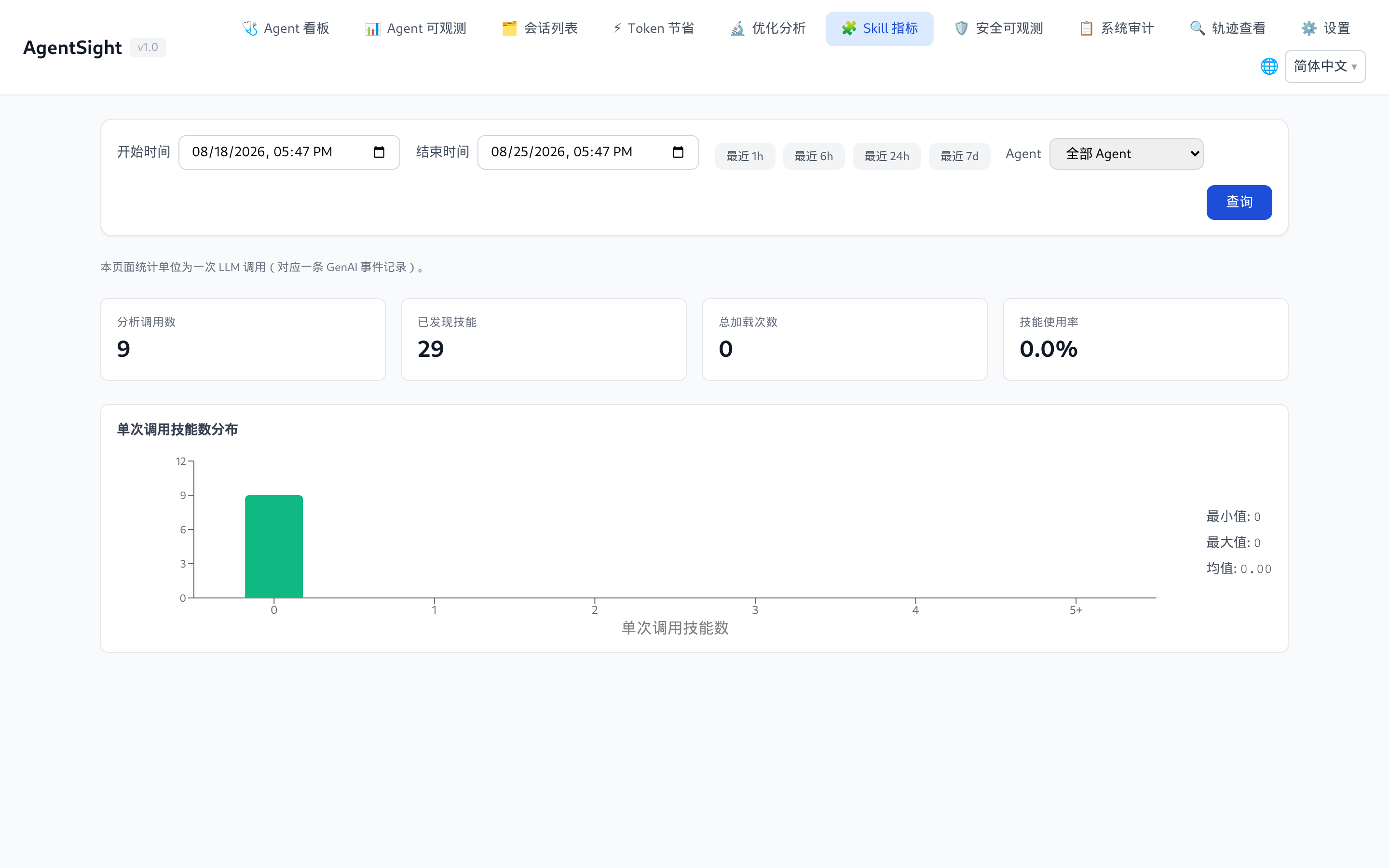This screenshot has height=868, width=1389.
Task: Open the Agent 看板 tab
Action: [x=286, y=29]
